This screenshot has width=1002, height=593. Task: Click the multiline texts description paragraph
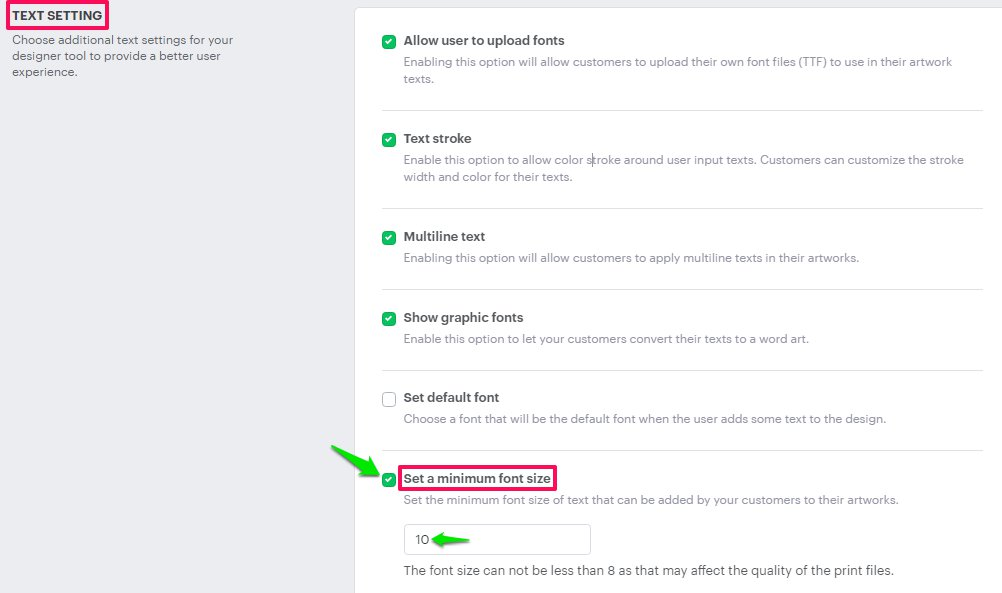(x=631, y=258)
